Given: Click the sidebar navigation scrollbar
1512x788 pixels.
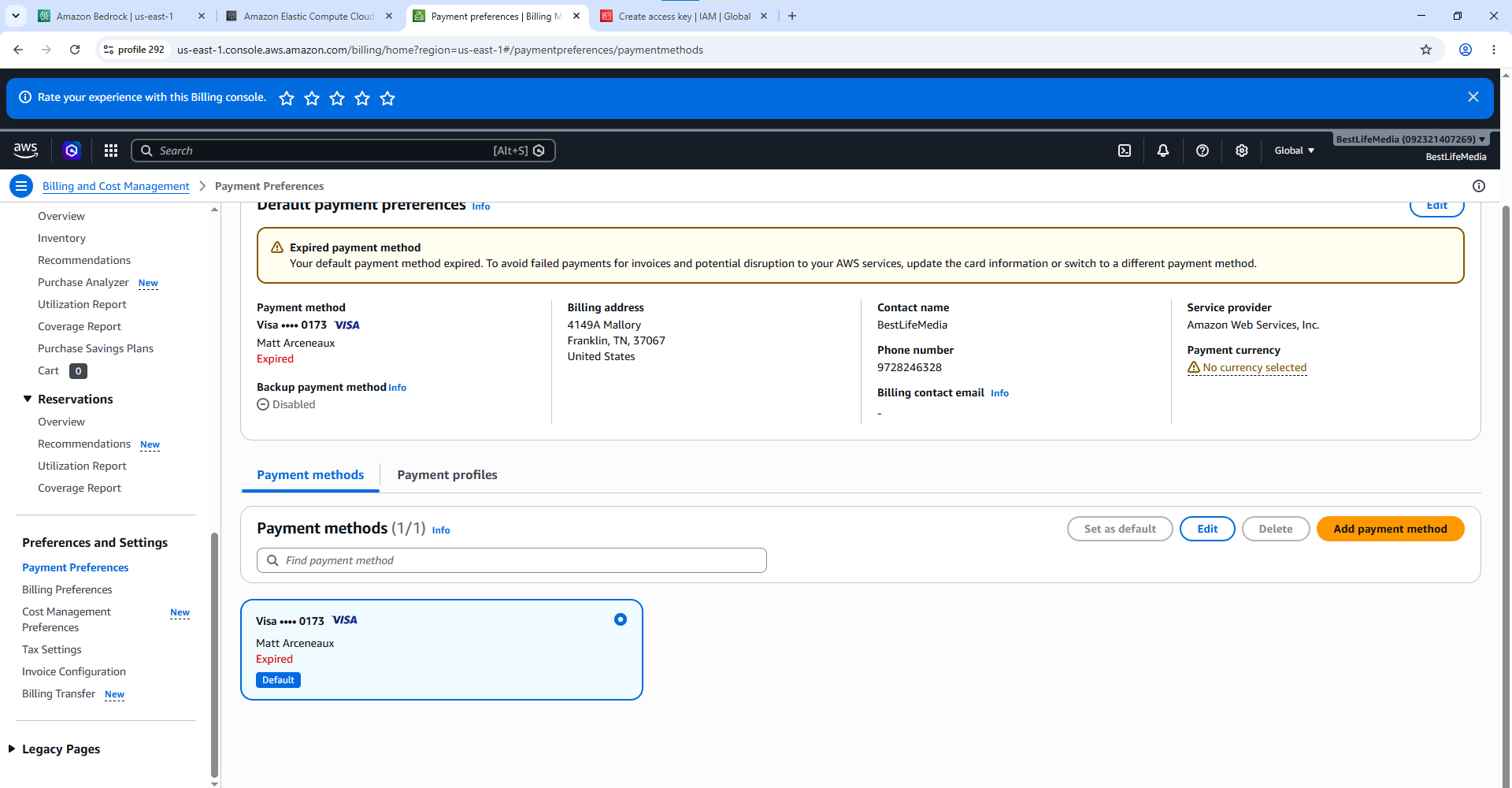Looking at the screenshot, I should click(x=214, y=654).
